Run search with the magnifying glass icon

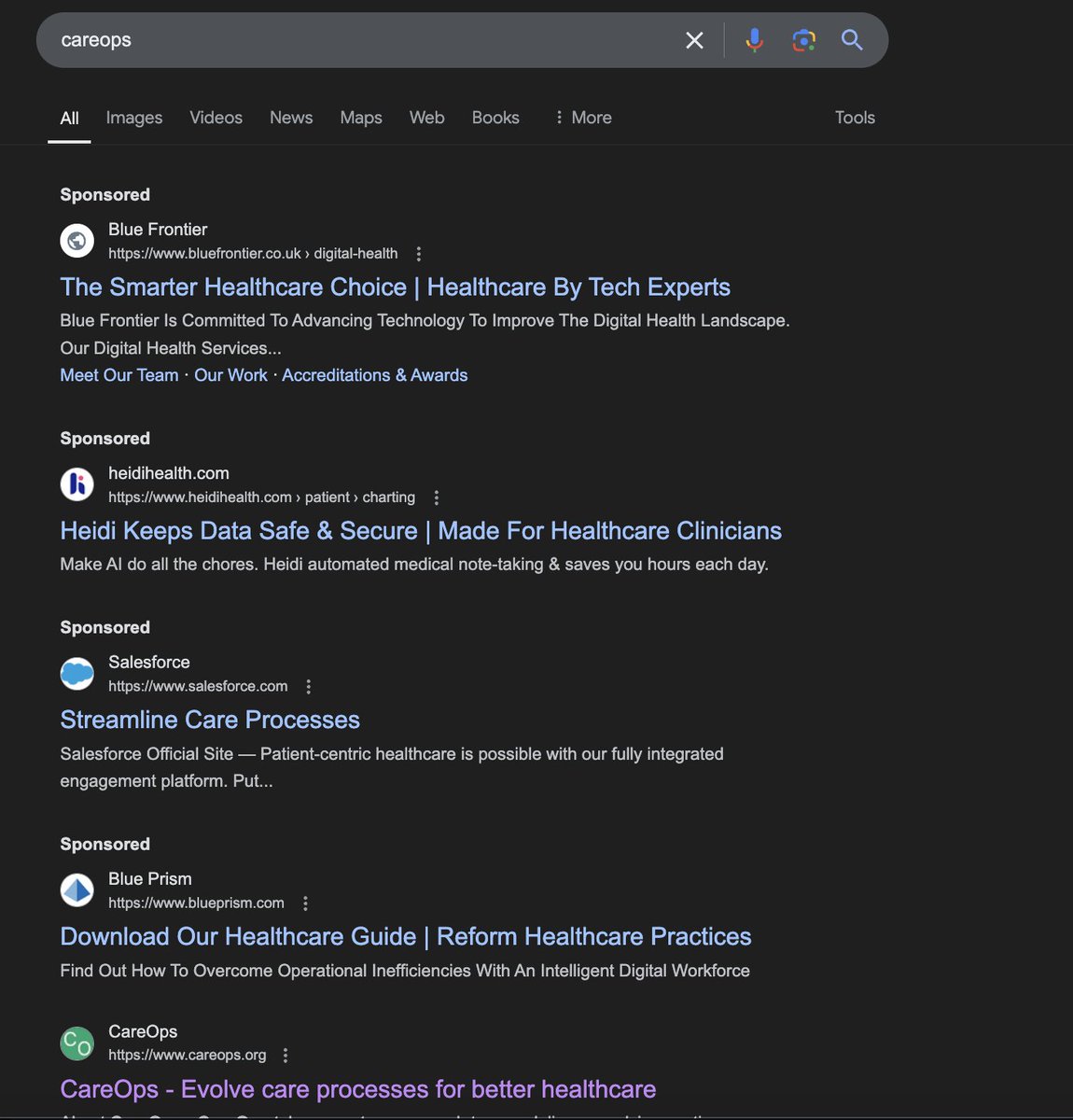[x=852, y=40]
